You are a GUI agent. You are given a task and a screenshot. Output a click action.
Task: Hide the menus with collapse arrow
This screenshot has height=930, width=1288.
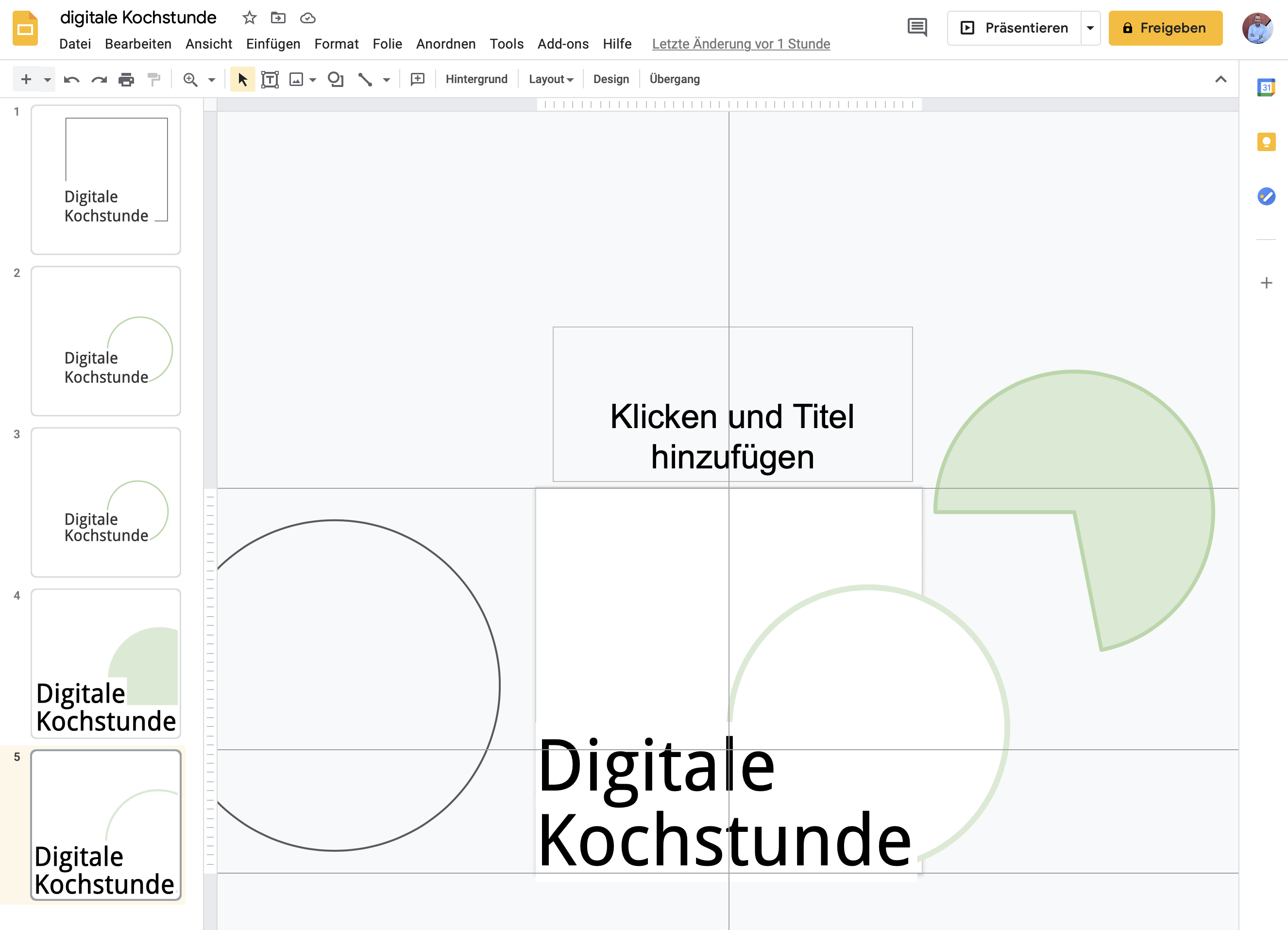[1220, 80]
